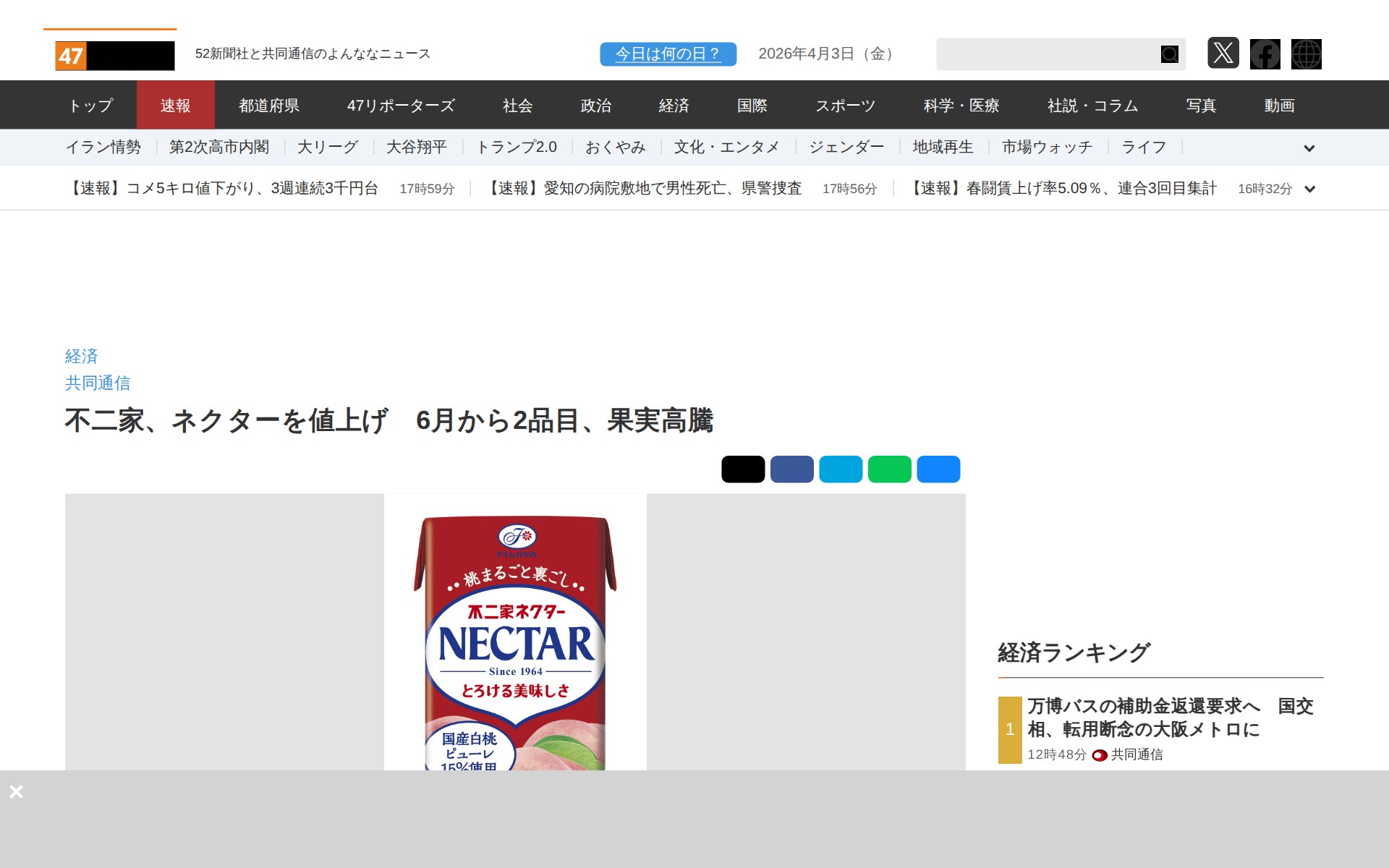Screen dimensions: 1389x868
Task: Share via the light blue Twitter share button
Action: (x=841, y=469)
